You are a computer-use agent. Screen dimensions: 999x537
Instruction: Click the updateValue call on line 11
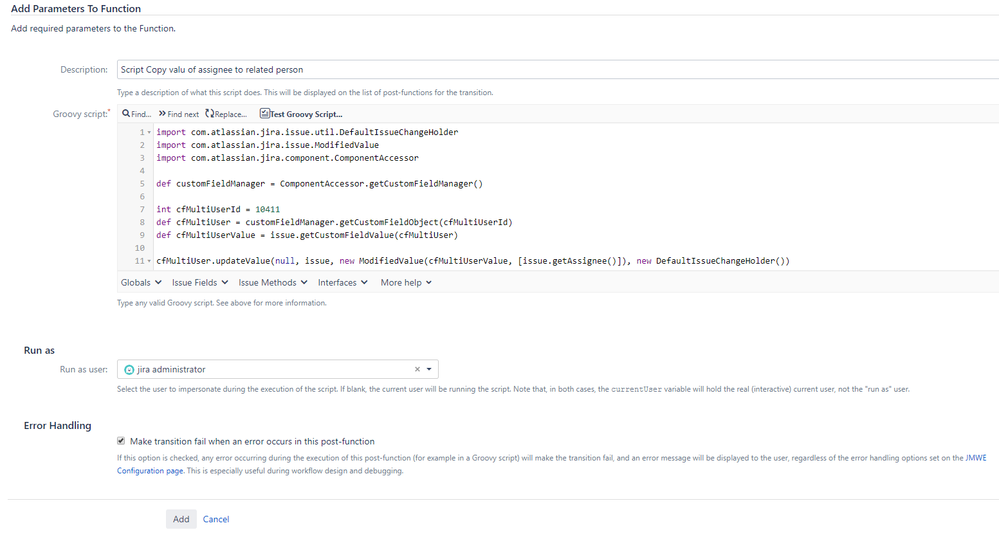473,261
